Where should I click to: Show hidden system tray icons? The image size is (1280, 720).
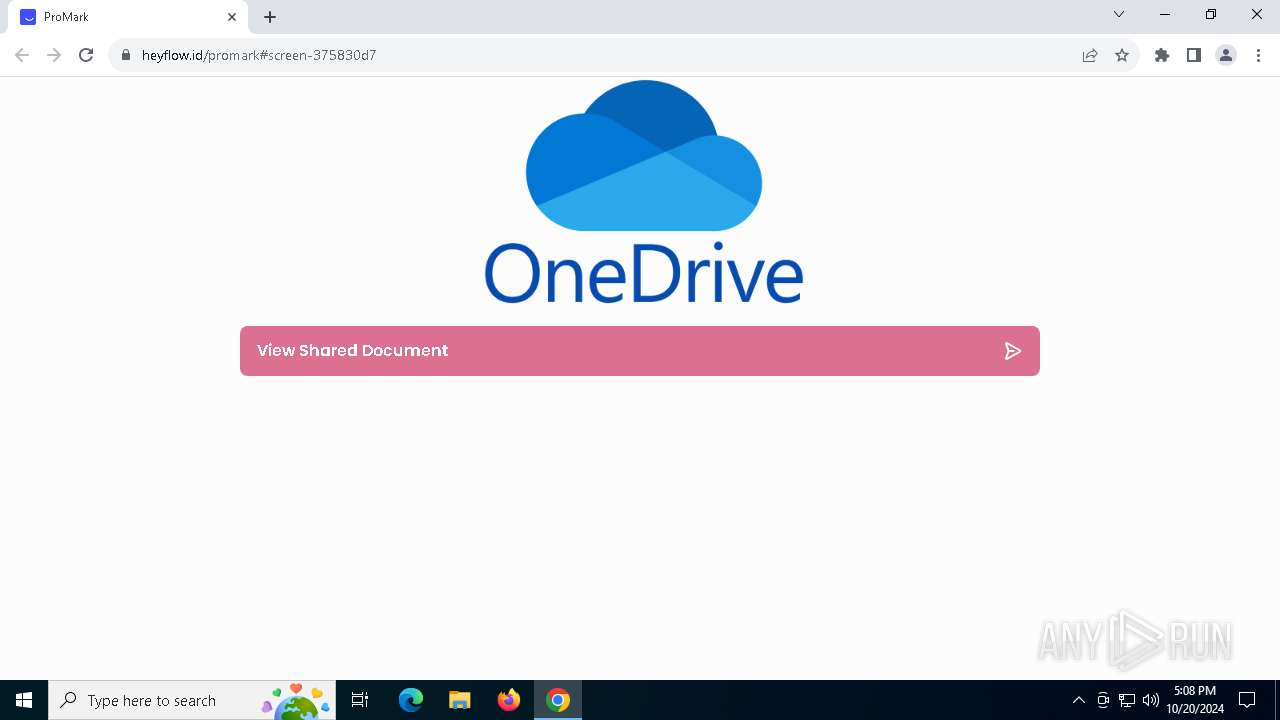tap(1078, 700)
